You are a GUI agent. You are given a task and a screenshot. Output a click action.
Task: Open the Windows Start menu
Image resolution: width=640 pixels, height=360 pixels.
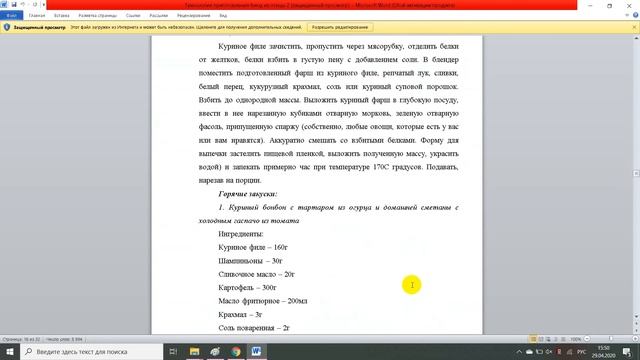coord(10,351)
